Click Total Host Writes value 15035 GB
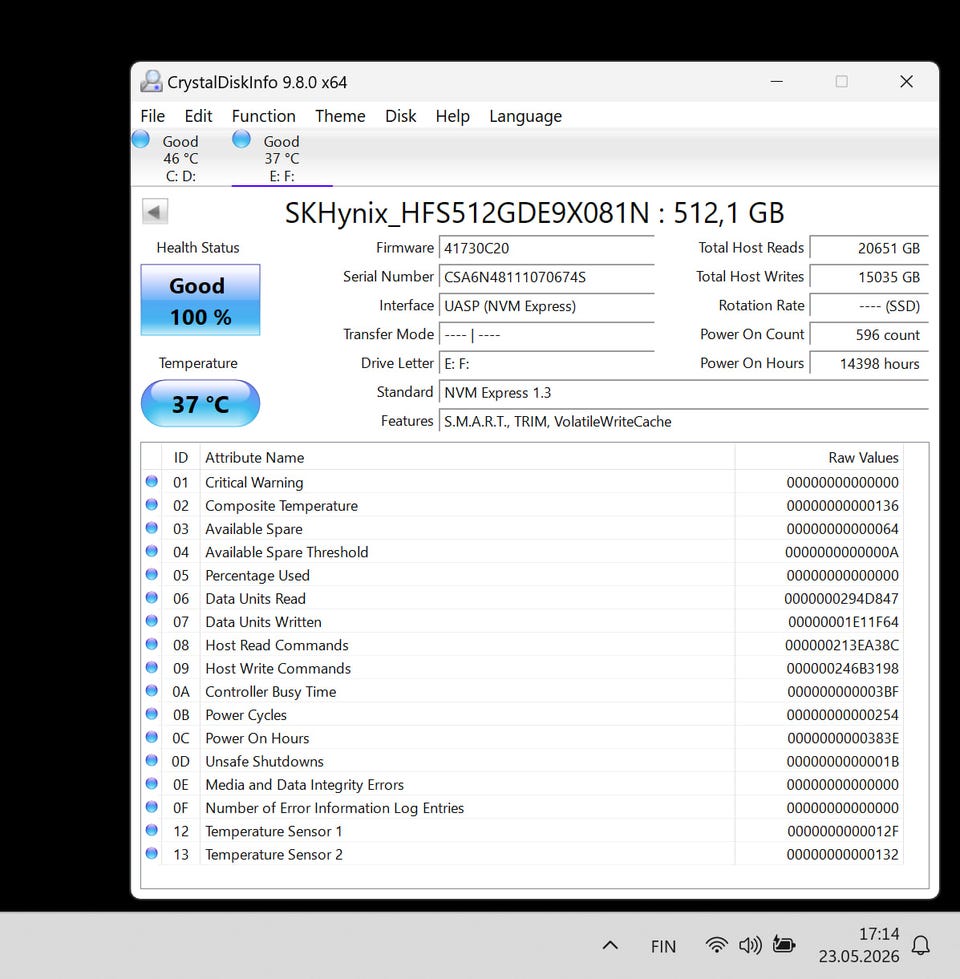 point(869,277)
